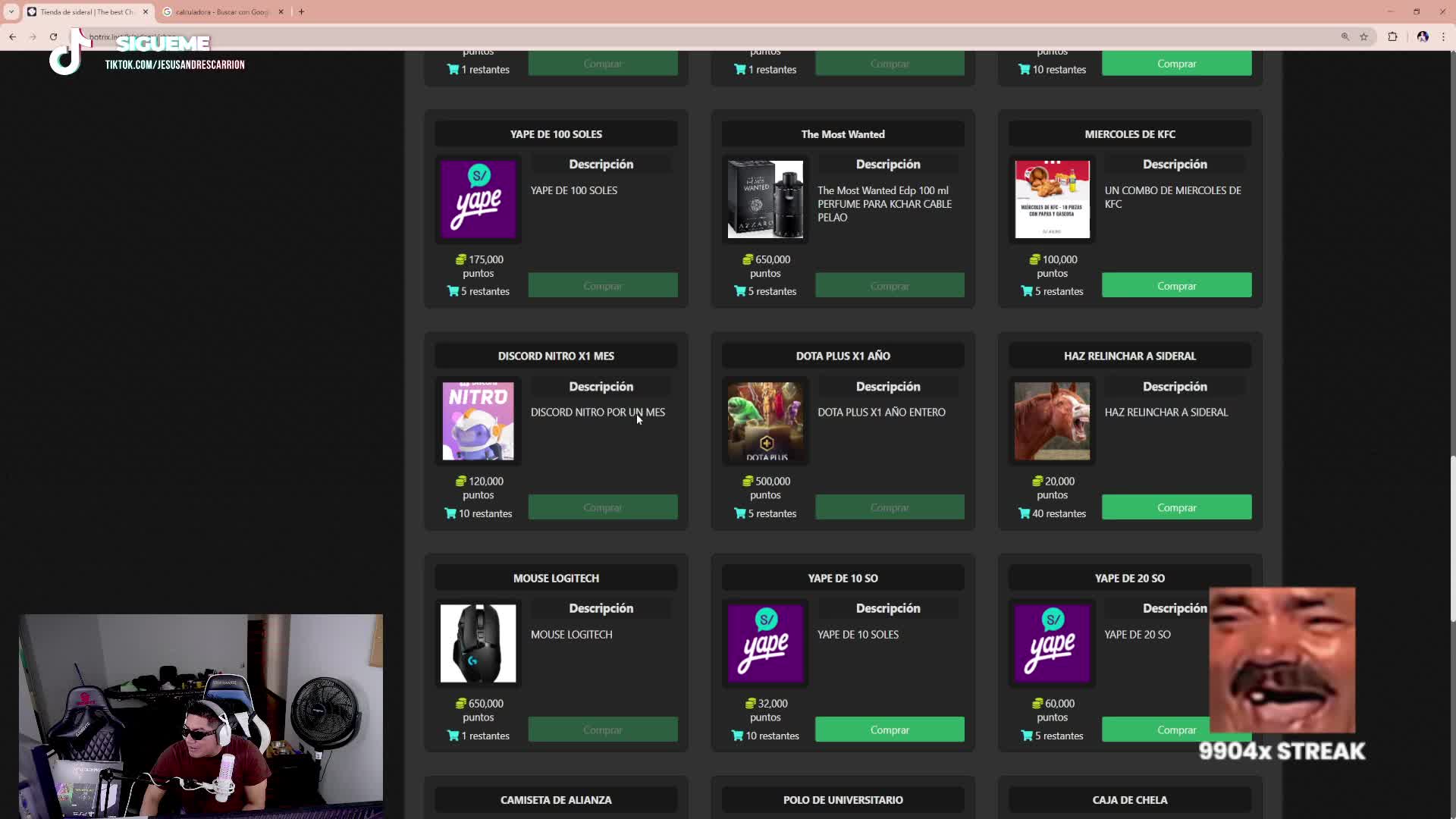Click the Discord Nitro product image

[478, 421]
